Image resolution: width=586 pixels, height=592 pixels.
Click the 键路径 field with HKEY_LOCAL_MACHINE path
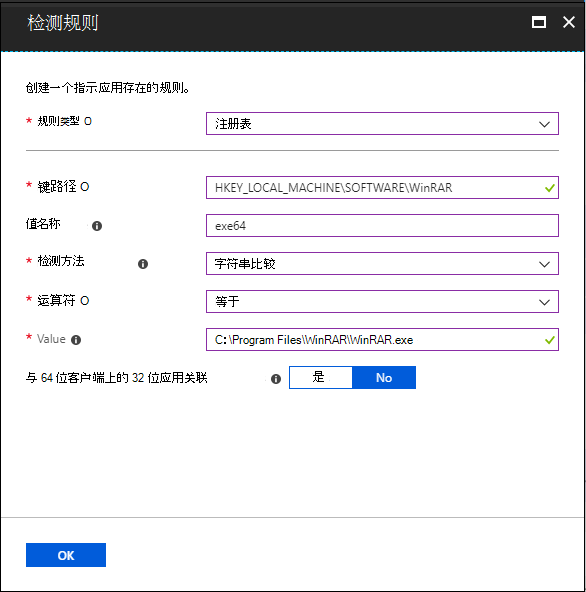382,188
